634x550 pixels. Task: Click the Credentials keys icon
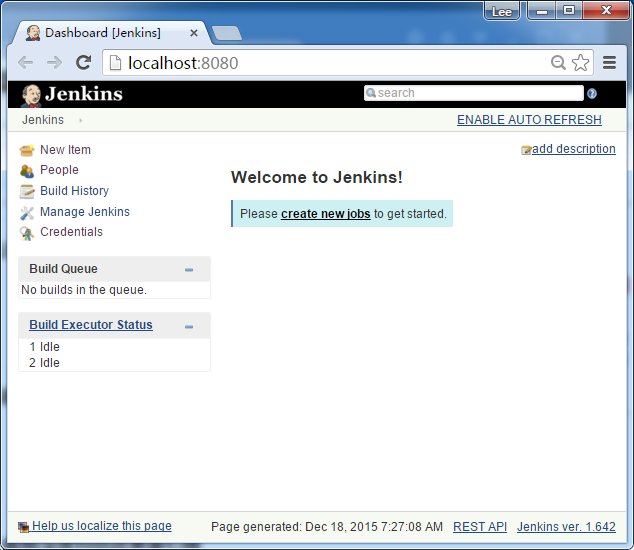(27, 233)
